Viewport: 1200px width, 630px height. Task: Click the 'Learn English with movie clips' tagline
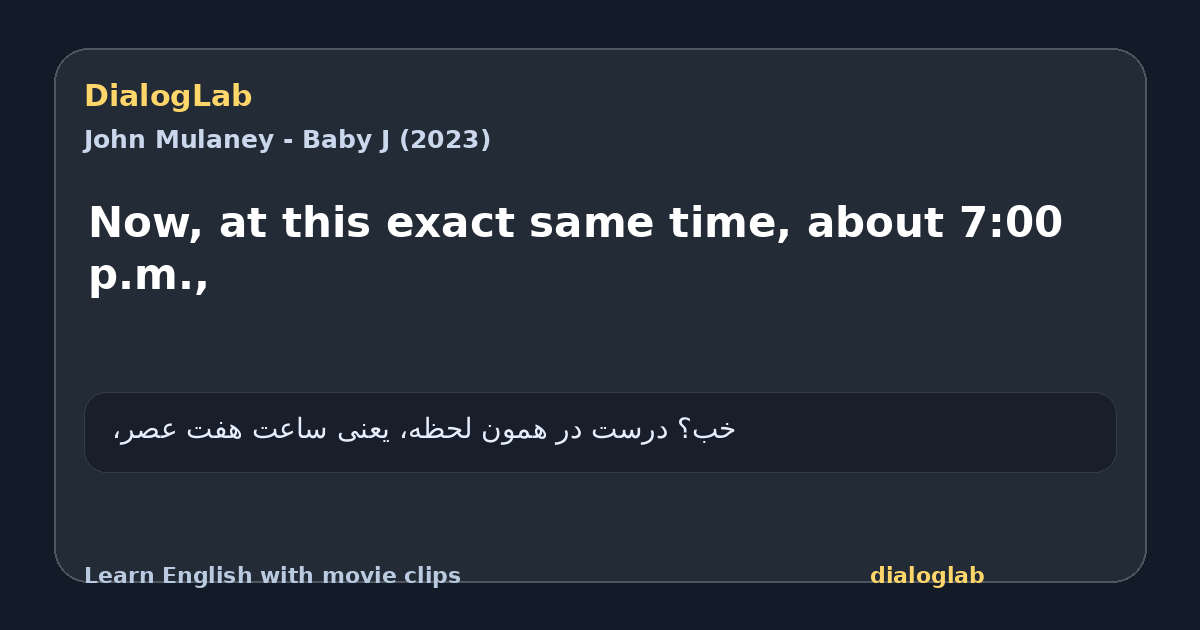point(272,576)
